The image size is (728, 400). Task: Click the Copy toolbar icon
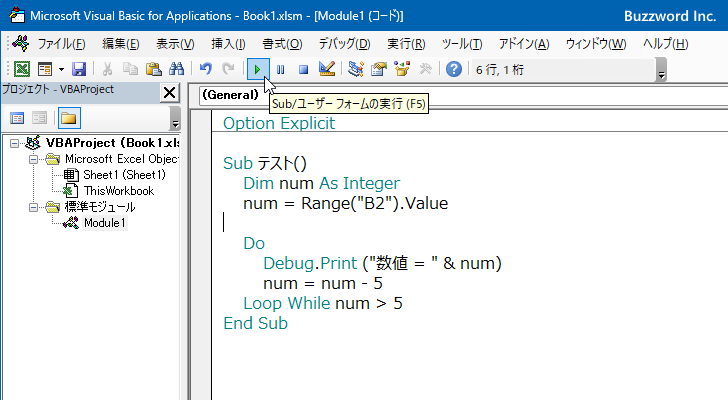130,69
